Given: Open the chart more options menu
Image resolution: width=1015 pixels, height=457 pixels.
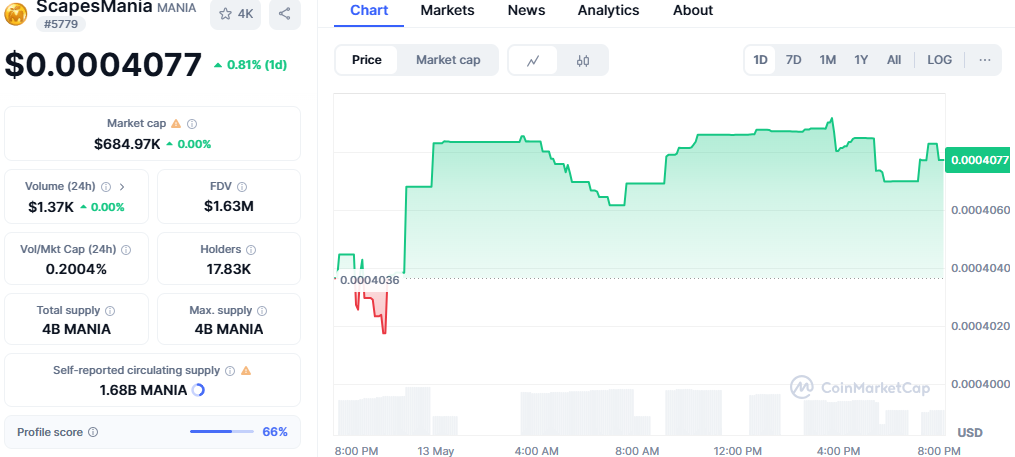Looking at the screenshot, I should point(985,60).
